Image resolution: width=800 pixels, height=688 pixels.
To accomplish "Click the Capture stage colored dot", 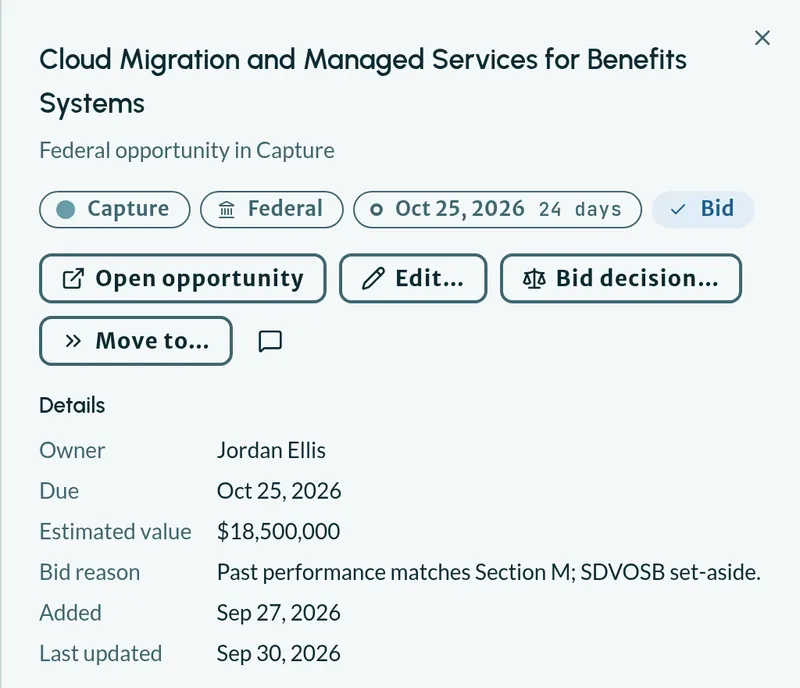I will pos(66,209).
